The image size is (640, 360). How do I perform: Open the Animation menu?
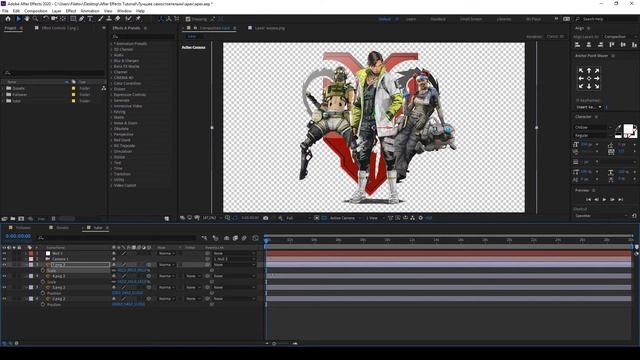coord(90,11)
